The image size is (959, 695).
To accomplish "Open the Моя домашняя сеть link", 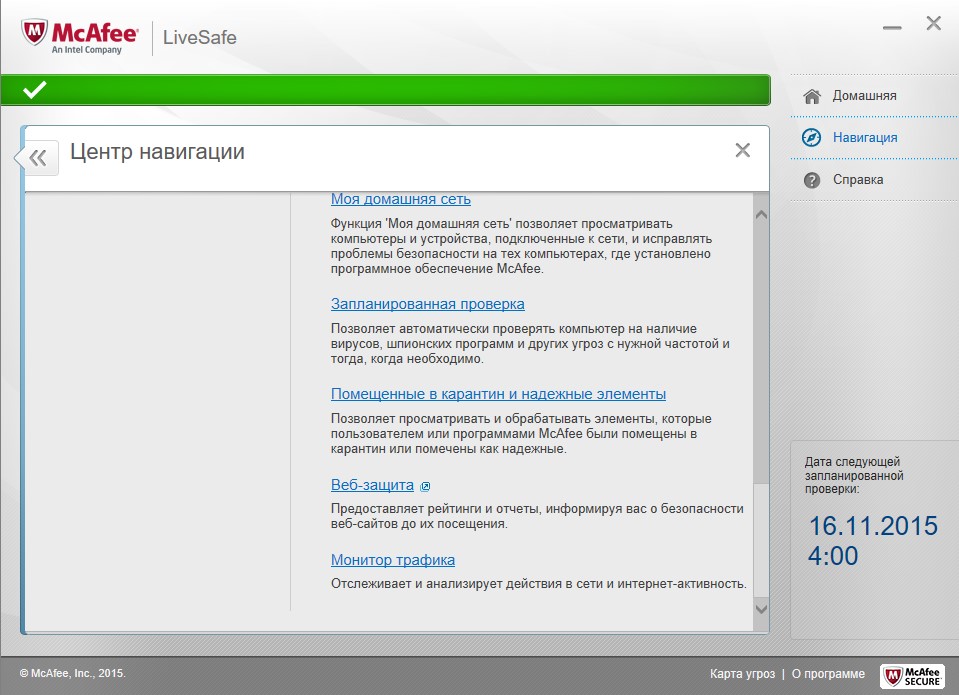I will coord(401,199).
